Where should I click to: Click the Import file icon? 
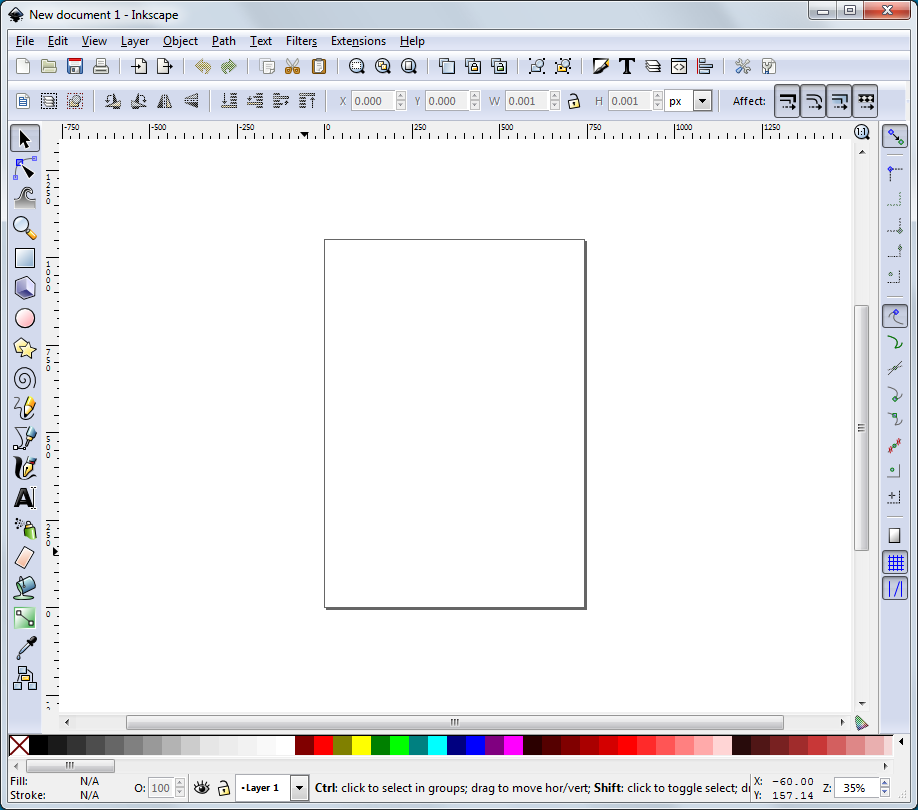[x=139, y=66]
